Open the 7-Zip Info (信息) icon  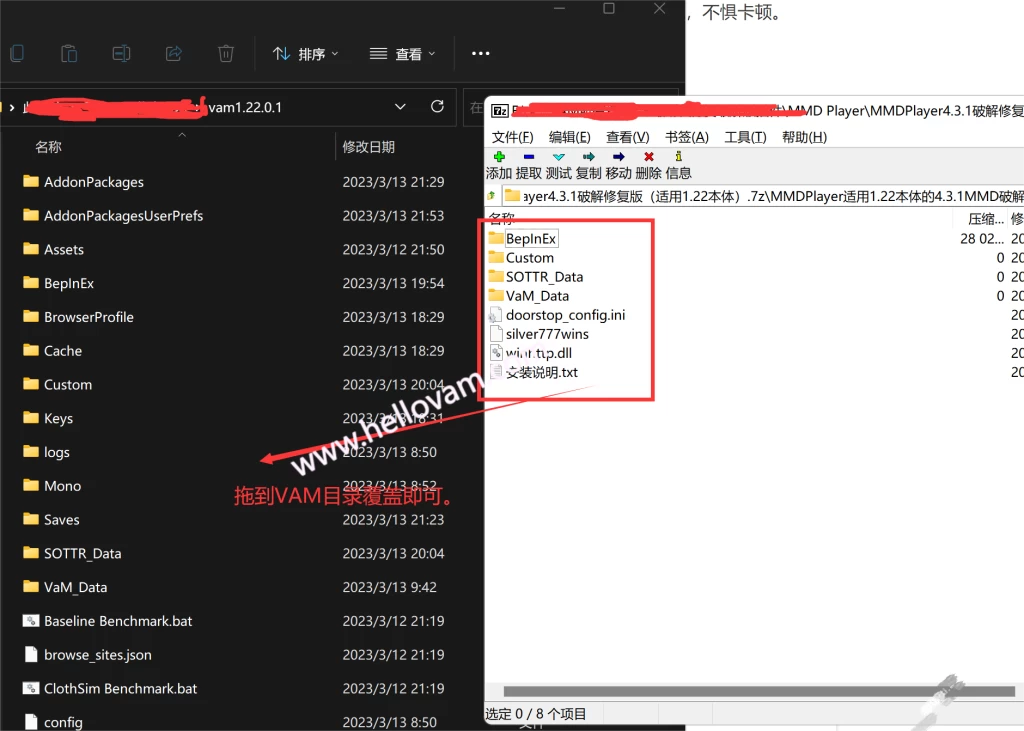678,157
